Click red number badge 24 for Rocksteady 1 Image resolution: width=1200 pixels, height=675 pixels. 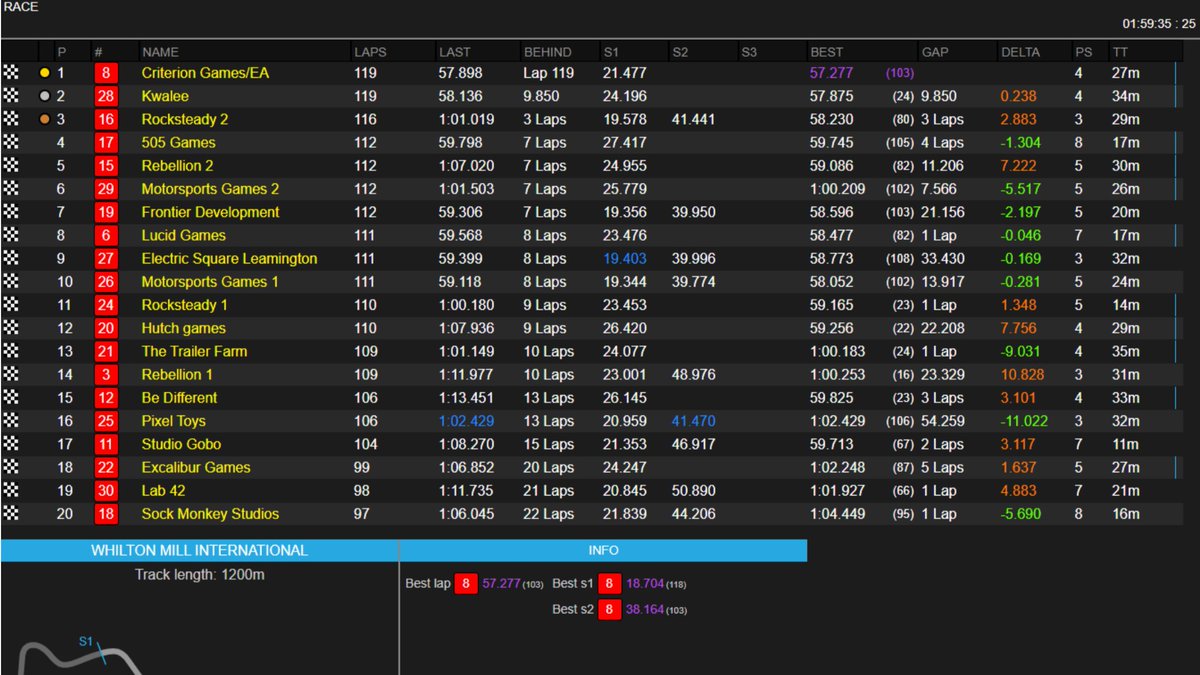coord(106,305)
